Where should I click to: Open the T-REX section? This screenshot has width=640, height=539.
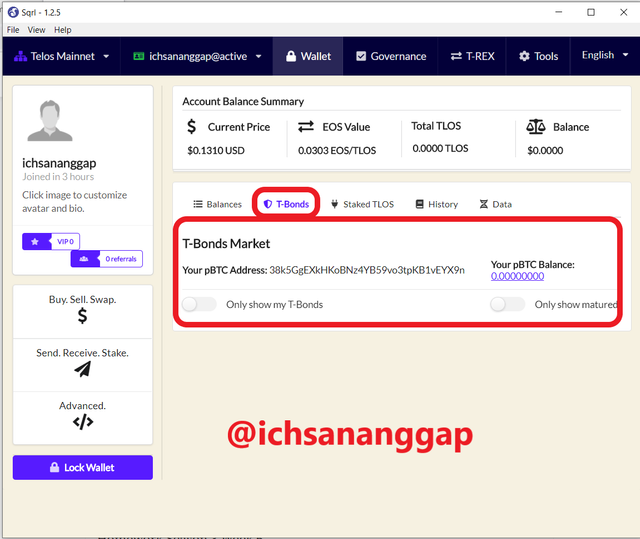pos(472,56)
